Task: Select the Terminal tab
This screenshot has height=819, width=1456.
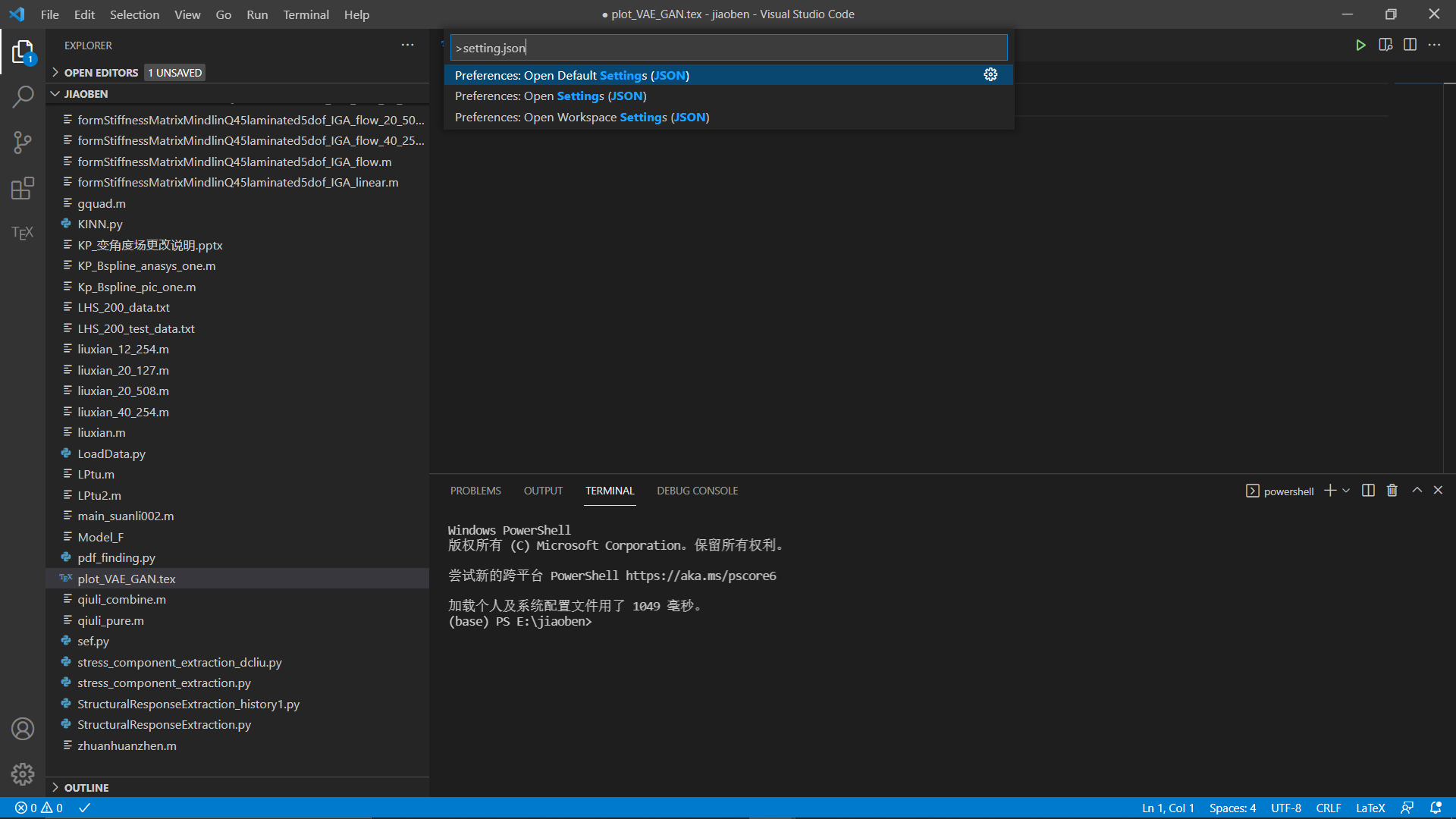Action: click(609, 491)
